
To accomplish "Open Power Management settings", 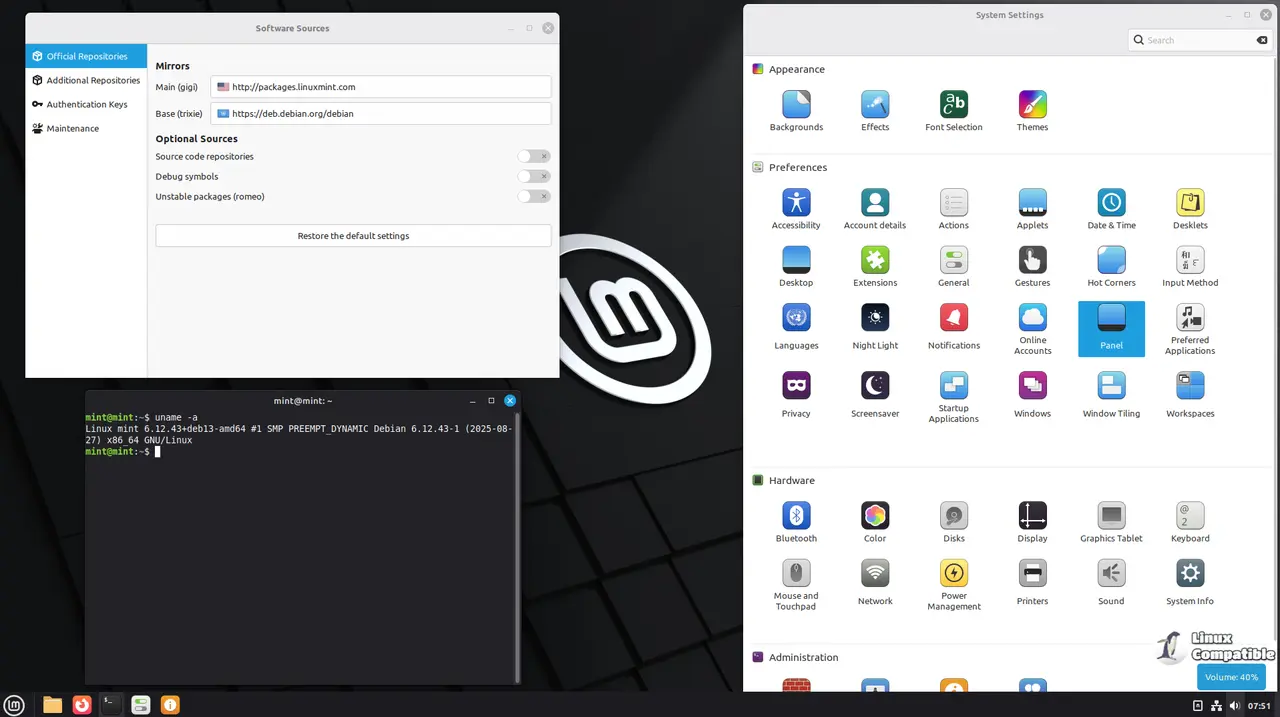I will click(x=953, y=574).
